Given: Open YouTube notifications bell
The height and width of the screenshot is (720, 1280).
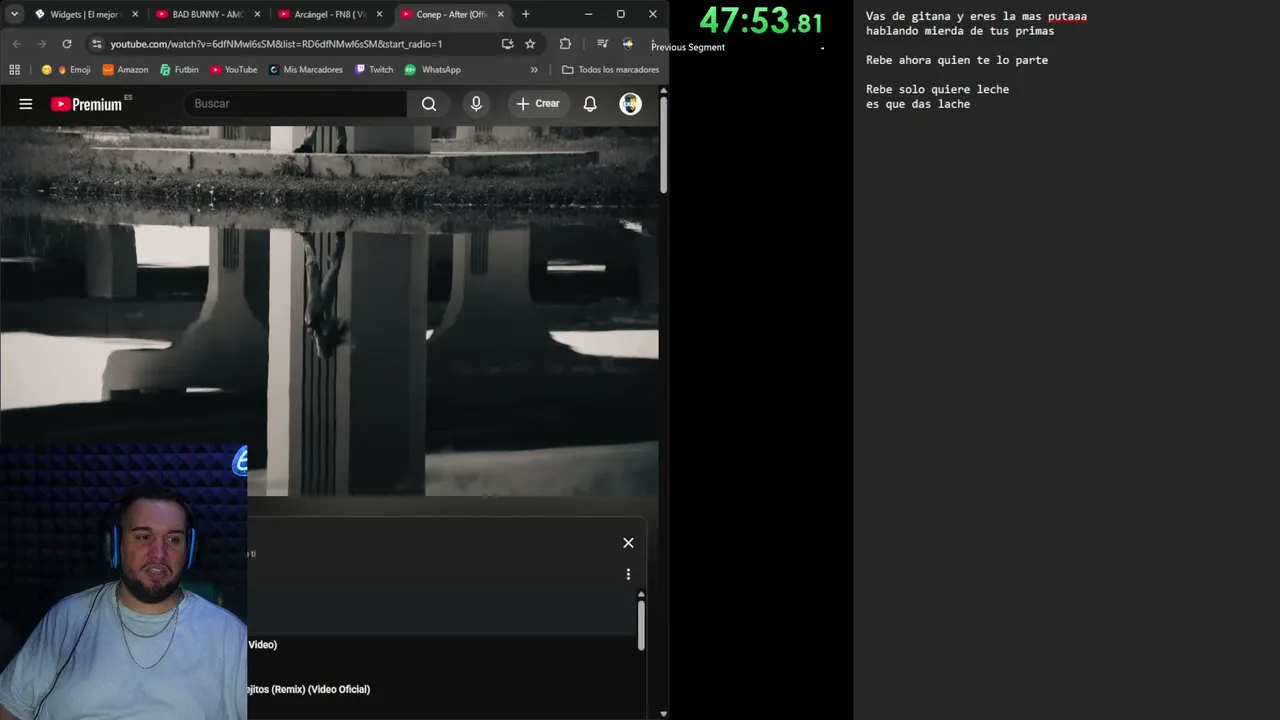Looking at the screenshot, I should tap(590, 104).
